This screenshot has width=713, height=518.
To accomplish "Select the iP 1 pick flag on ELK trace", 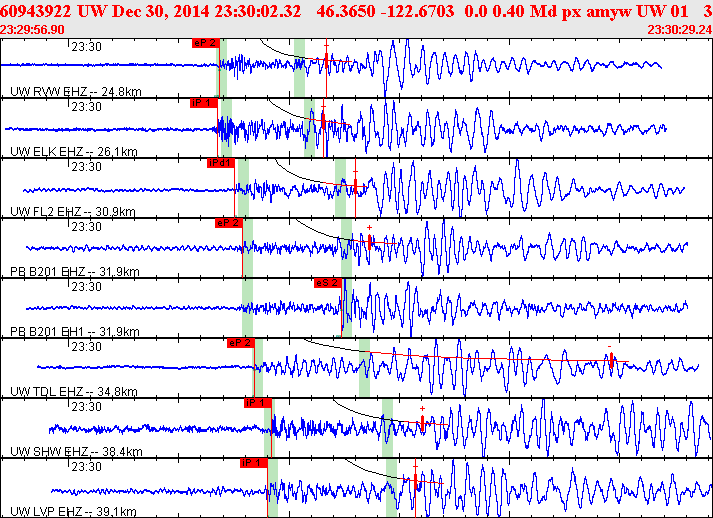I will tap(204, 103).
